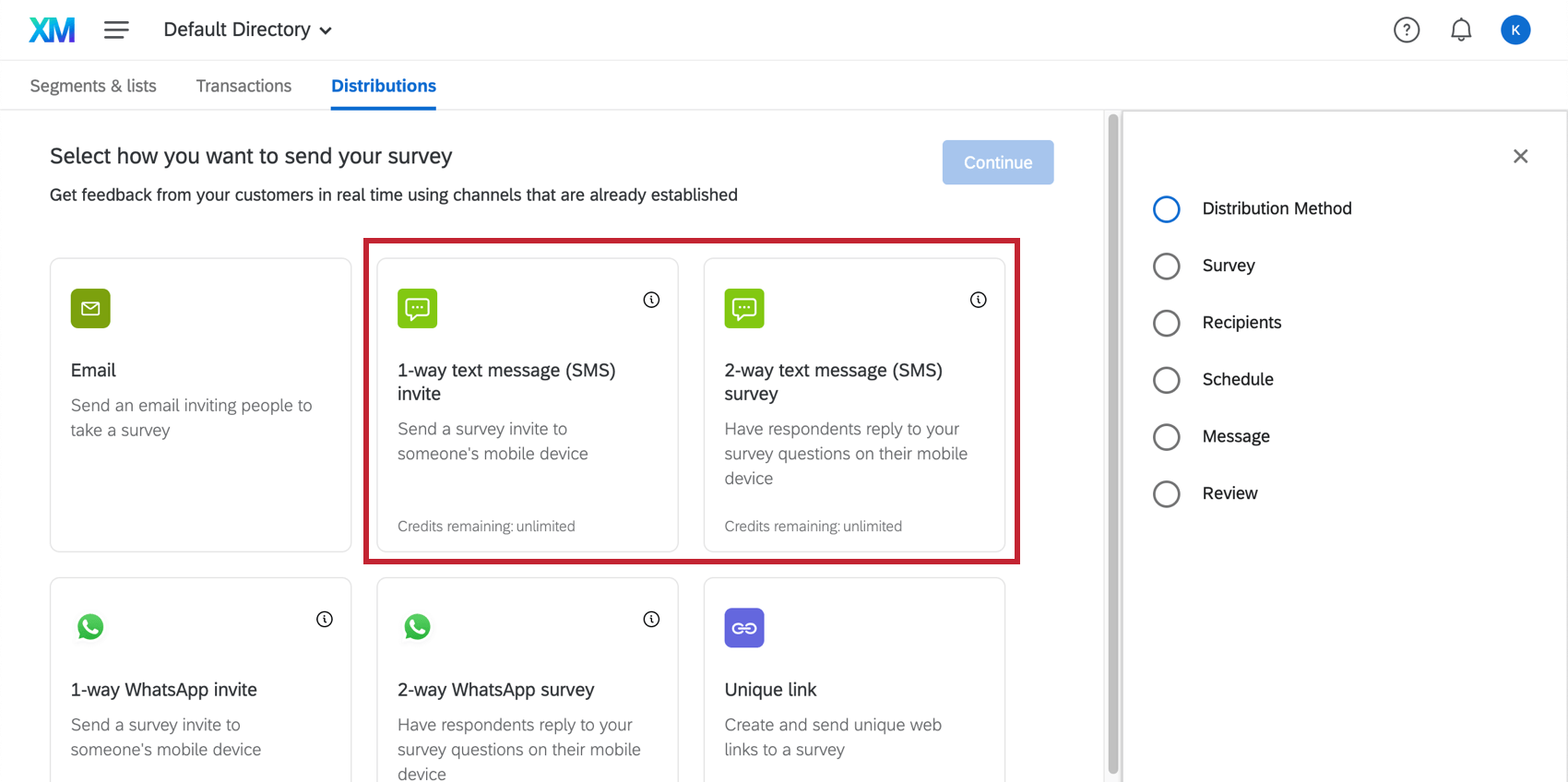Select the Distribution Method step circle
The height and width of the screenshot is (782, 1568).
click(1167, 209)
